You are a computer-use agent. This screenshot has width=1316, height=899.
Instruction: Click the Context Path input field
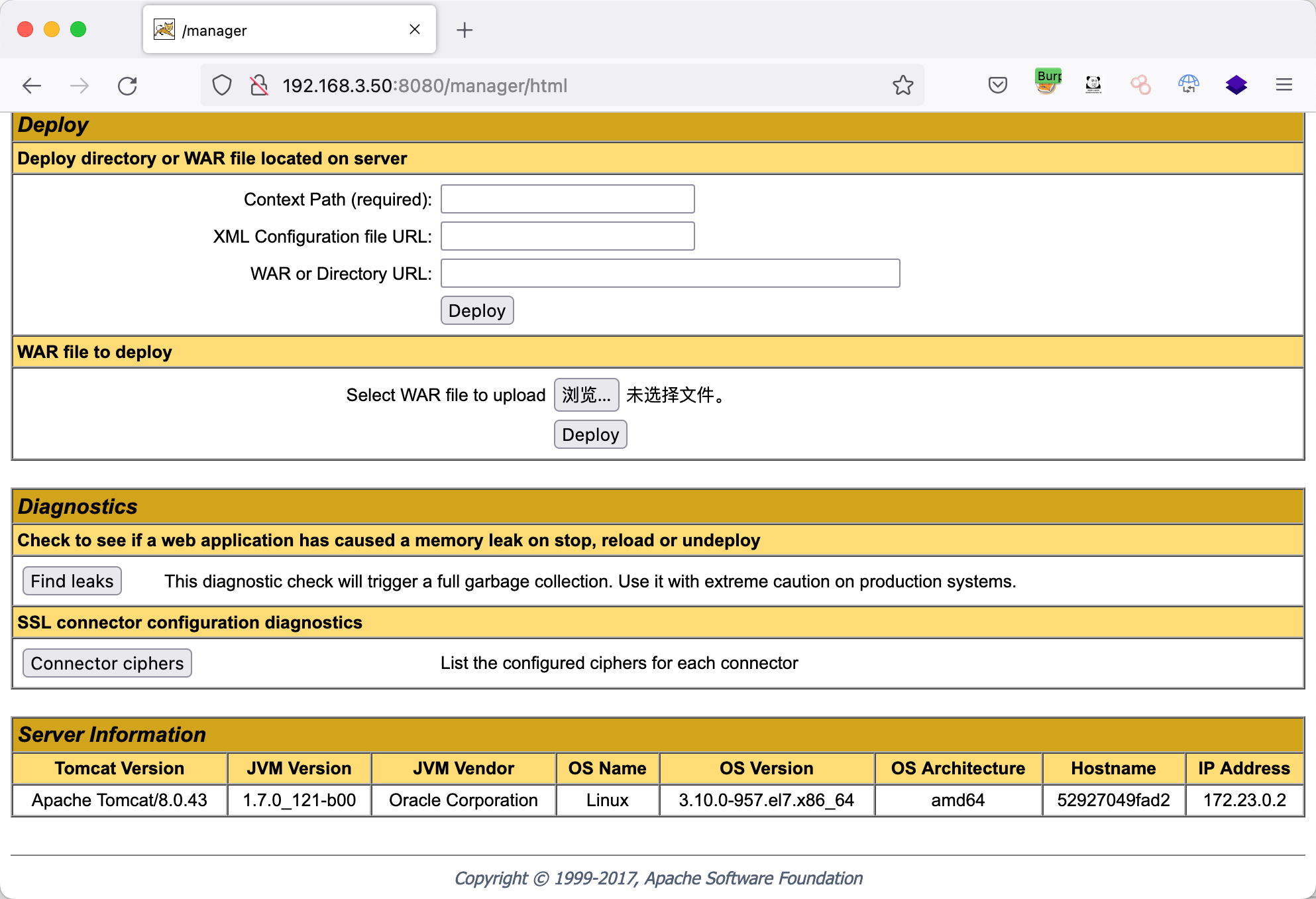tap(567, 199)
